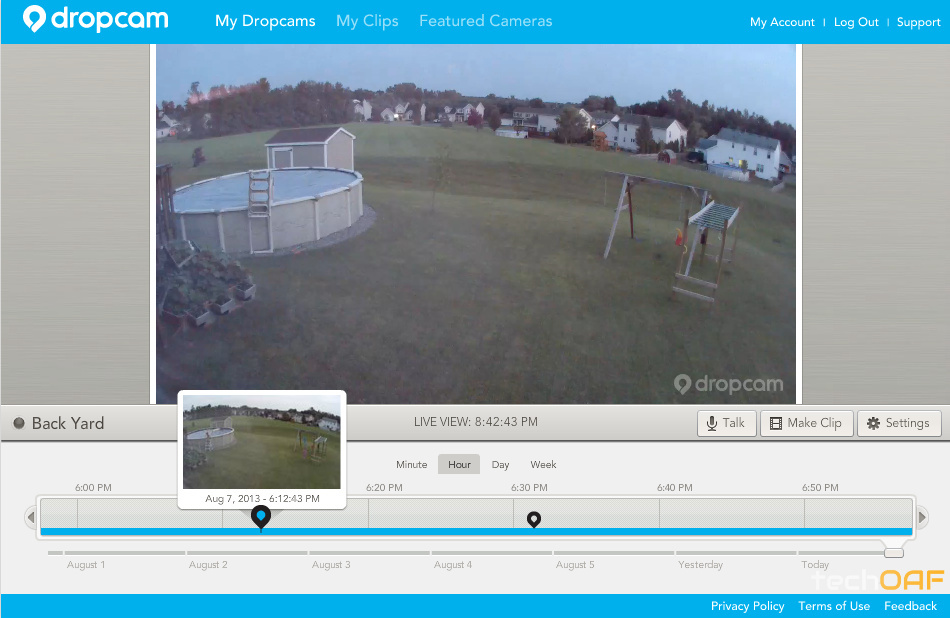This screenshot has height=618, width=950.
Task: Click the camera thumbnail preview popup
Action: coord(261,443)
